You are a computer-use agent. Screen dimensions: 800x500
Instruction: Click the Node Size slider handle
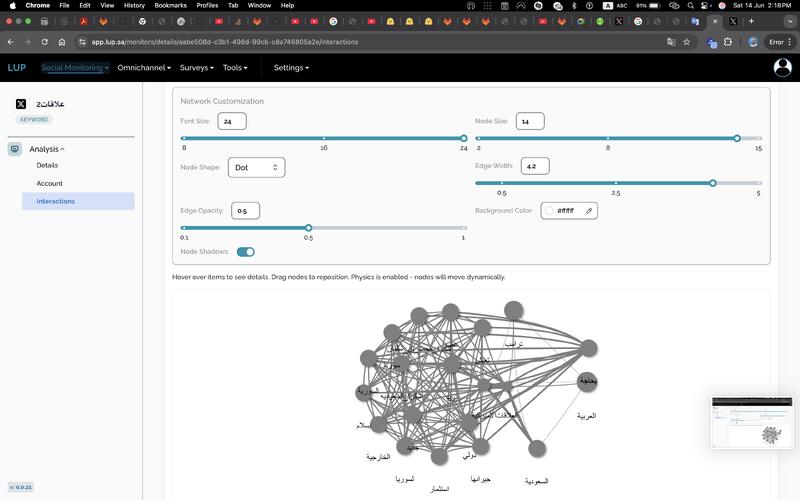point(737,138)
